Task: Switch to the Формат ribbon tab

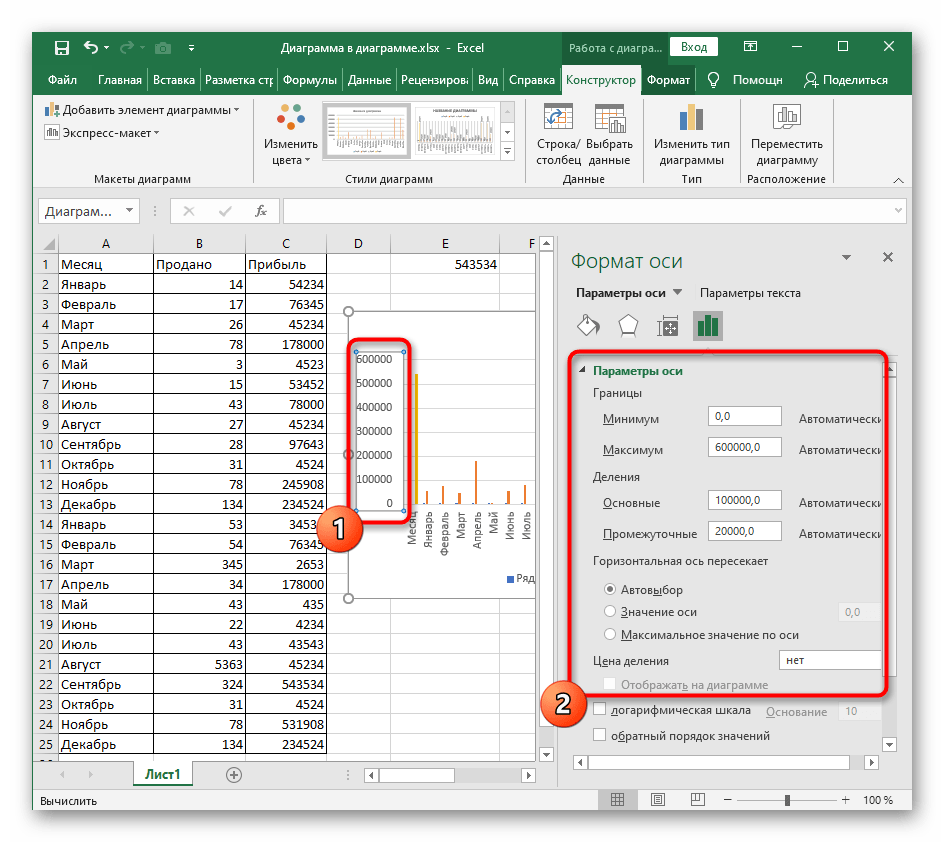Action: [668, 80]
